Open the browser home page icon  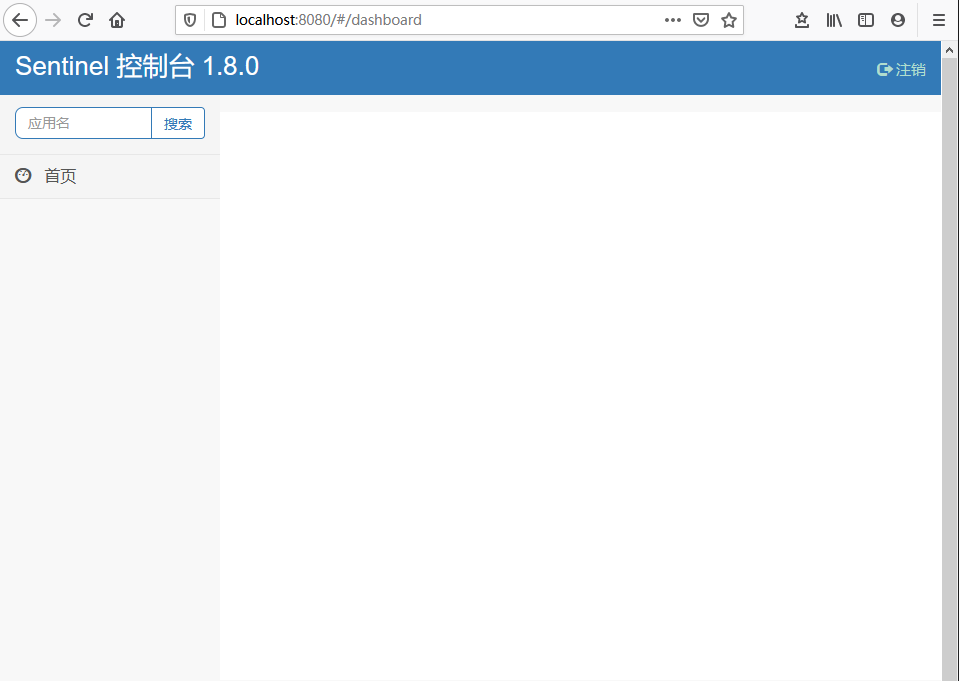click(x=117, y=20)
